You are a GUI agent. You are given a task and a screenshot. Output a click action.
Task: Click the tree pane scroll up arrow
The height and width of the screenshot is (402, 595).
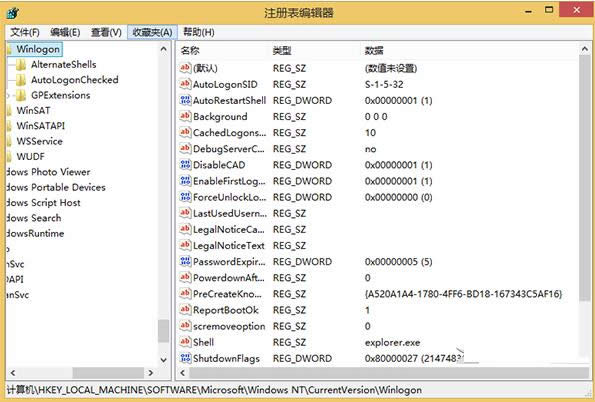click(x=164, y=49)
